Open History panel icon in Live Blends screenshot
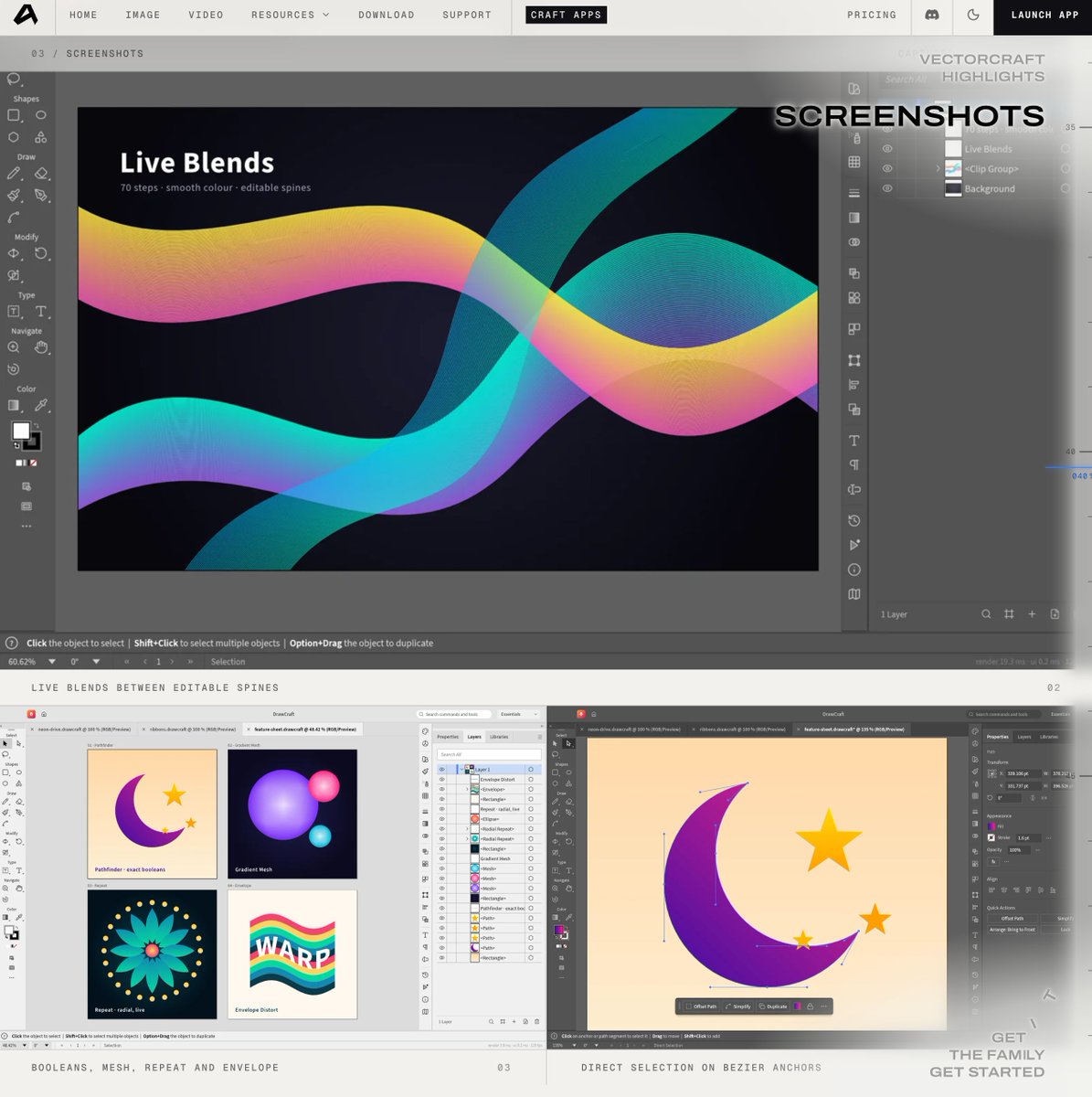Image resolution: width=1092 pixels, height=1097 pixels. (854, 520)
